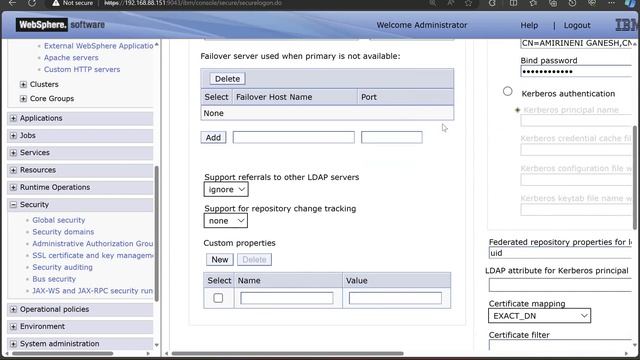This screenshot has height=360, width=640.
Task: Open the Certificate mapping dropdown EXACT_DN
Action: point(539,316)
